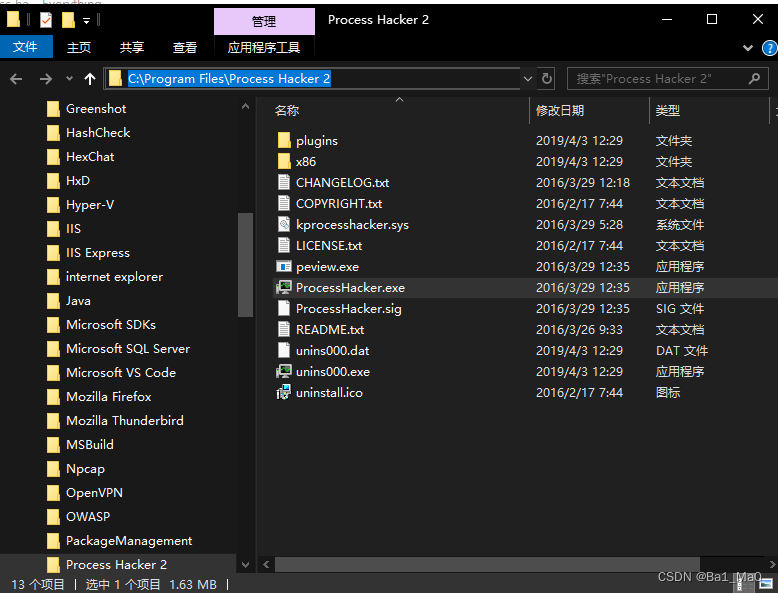The height and width of the screenshot is (593, 778).
Task: Click the Properties quick access icon
Action: click(46, 20)
